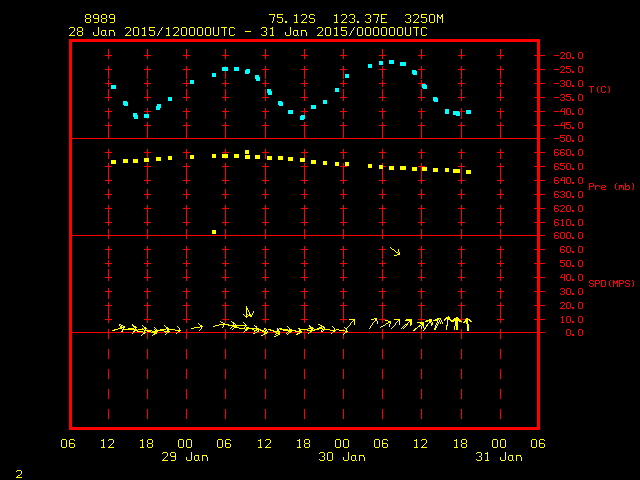This screenshot has width=640, height=480.
Task: Click the -50.0 temperature axis value
Action: tap(568, 139)
